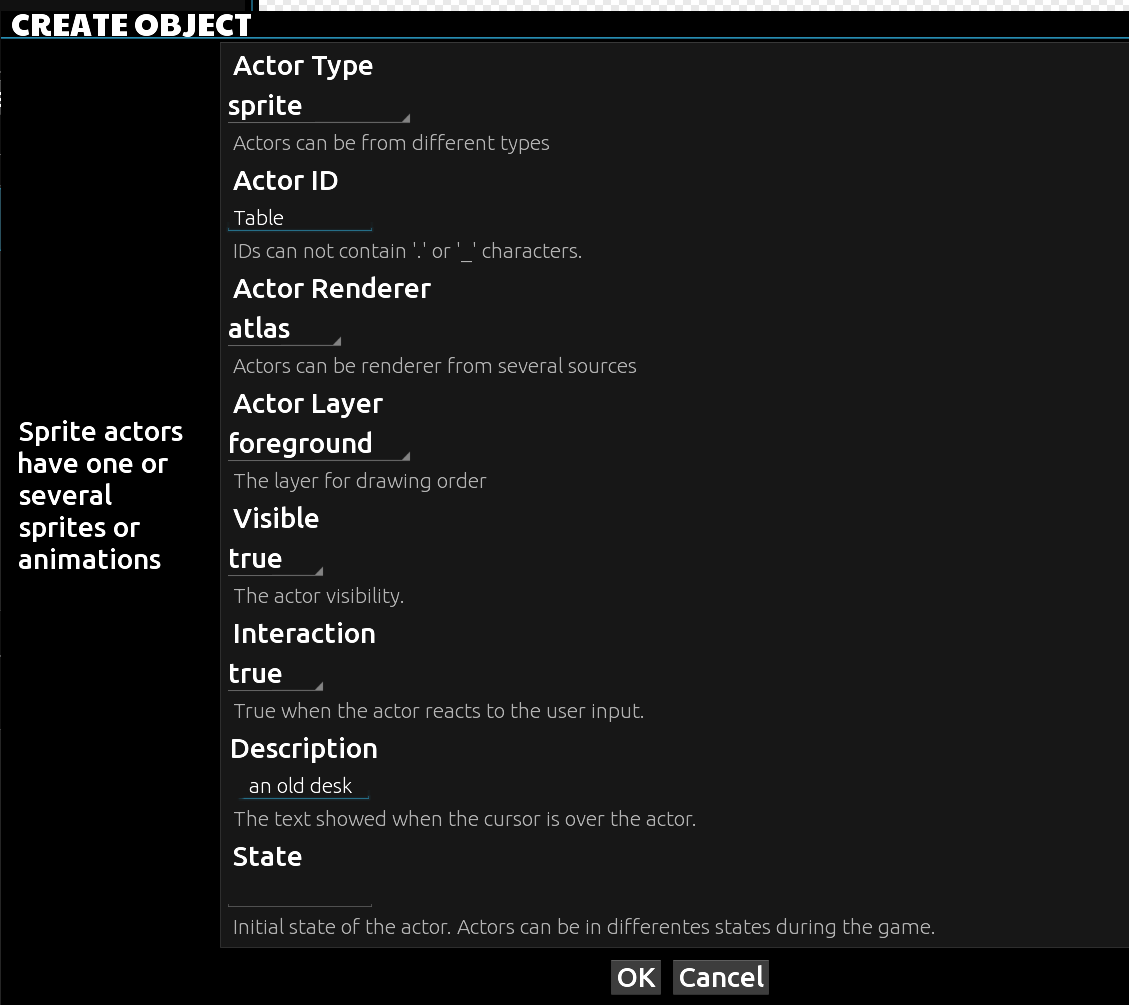
Task: Dismiss the dialog with Cancel
Action: 720,977
